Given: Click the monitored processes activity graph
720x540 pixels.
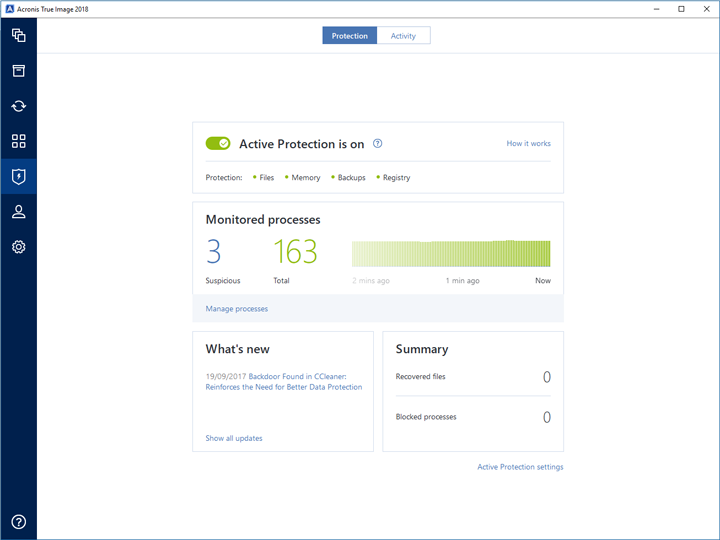Looking at the screenshot, I should point(450,253).
